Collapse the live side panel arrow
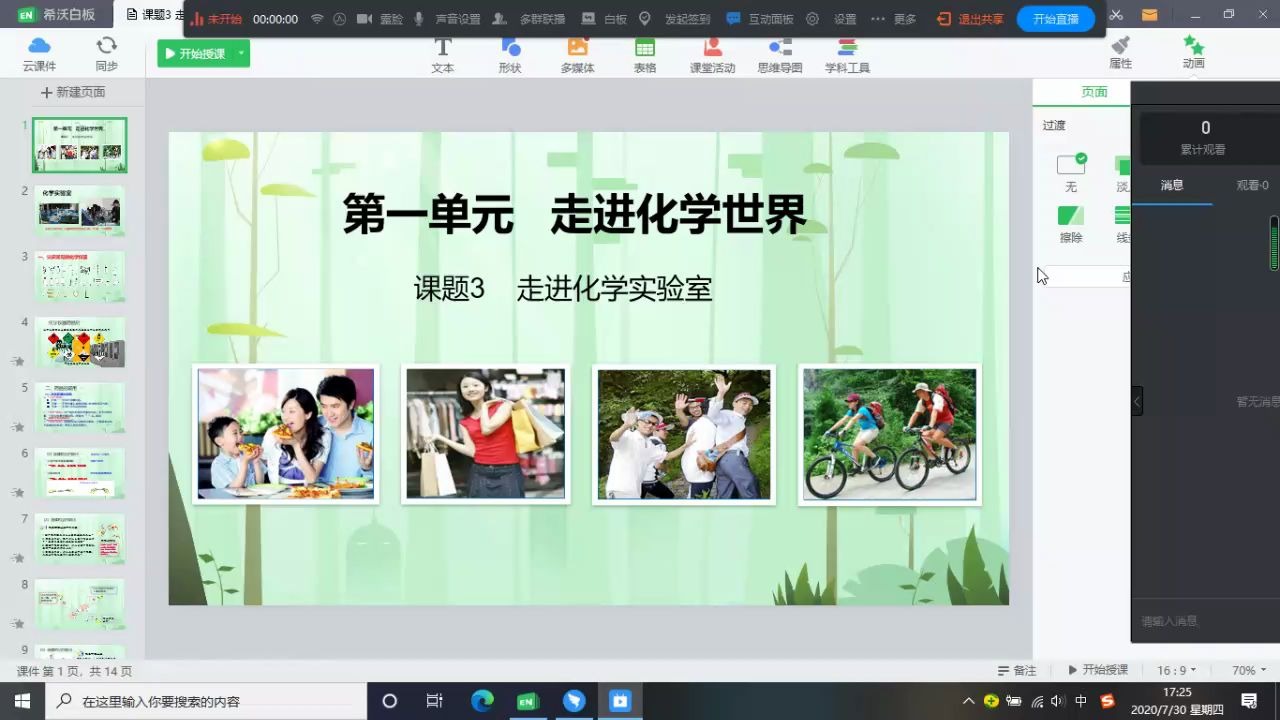The height and width of the screenshot is (720, 1280). click(x=1137, y=401)
